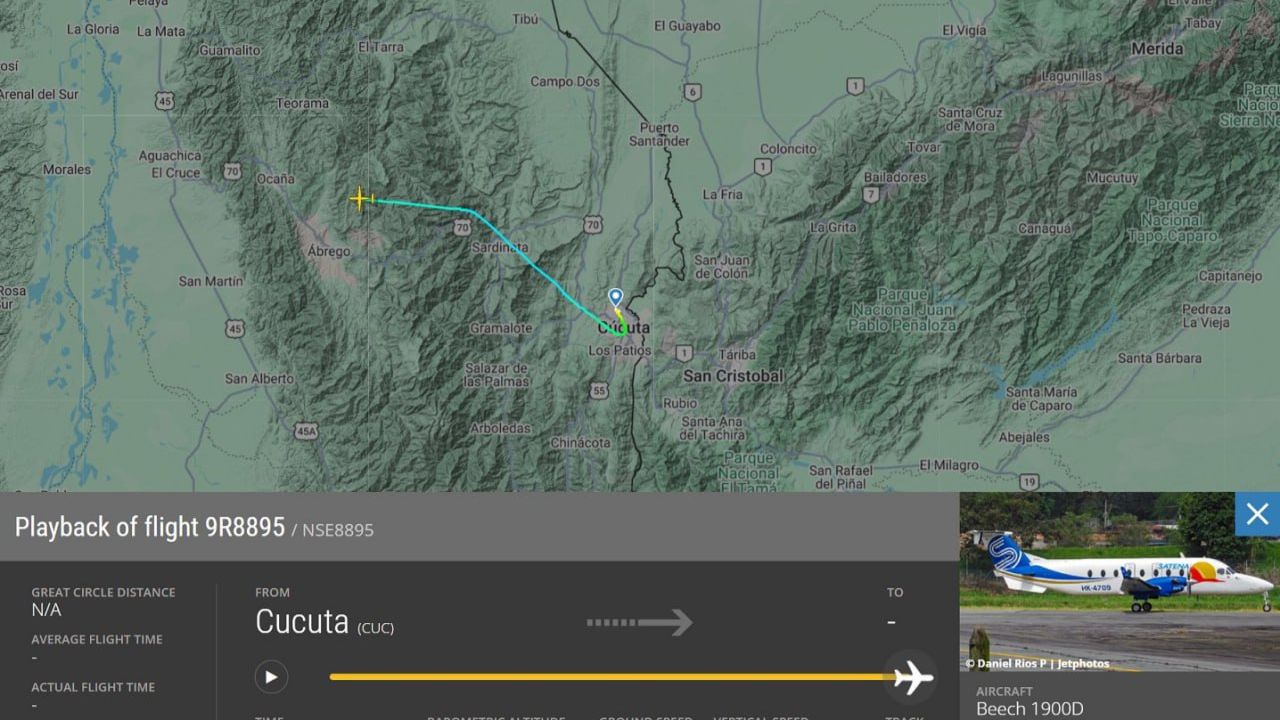
Task: Click the Beech 1900D aircraft type text
Action: 1029,709
